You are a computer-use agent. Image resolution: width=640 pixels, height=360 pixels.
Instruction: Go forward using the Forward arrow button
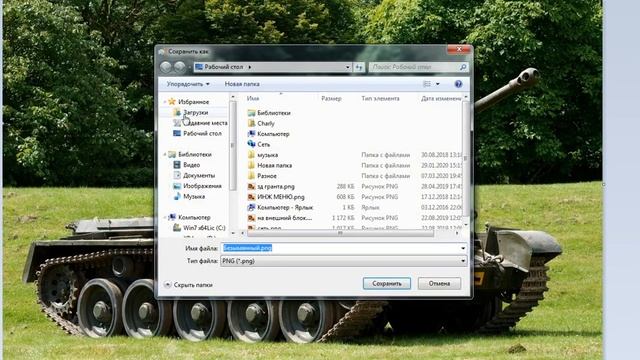click(x=180, y=67)
